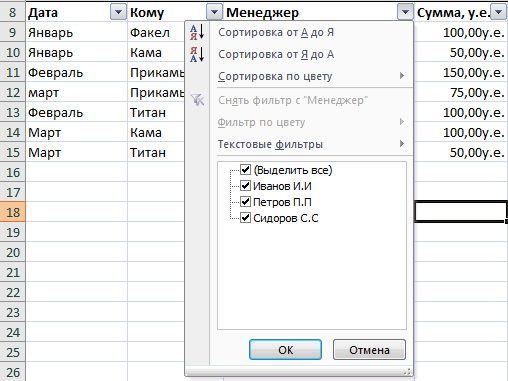Click the clear filter funnel icon
This screenshot has height=381, width=508.
[x=197, y=100]
